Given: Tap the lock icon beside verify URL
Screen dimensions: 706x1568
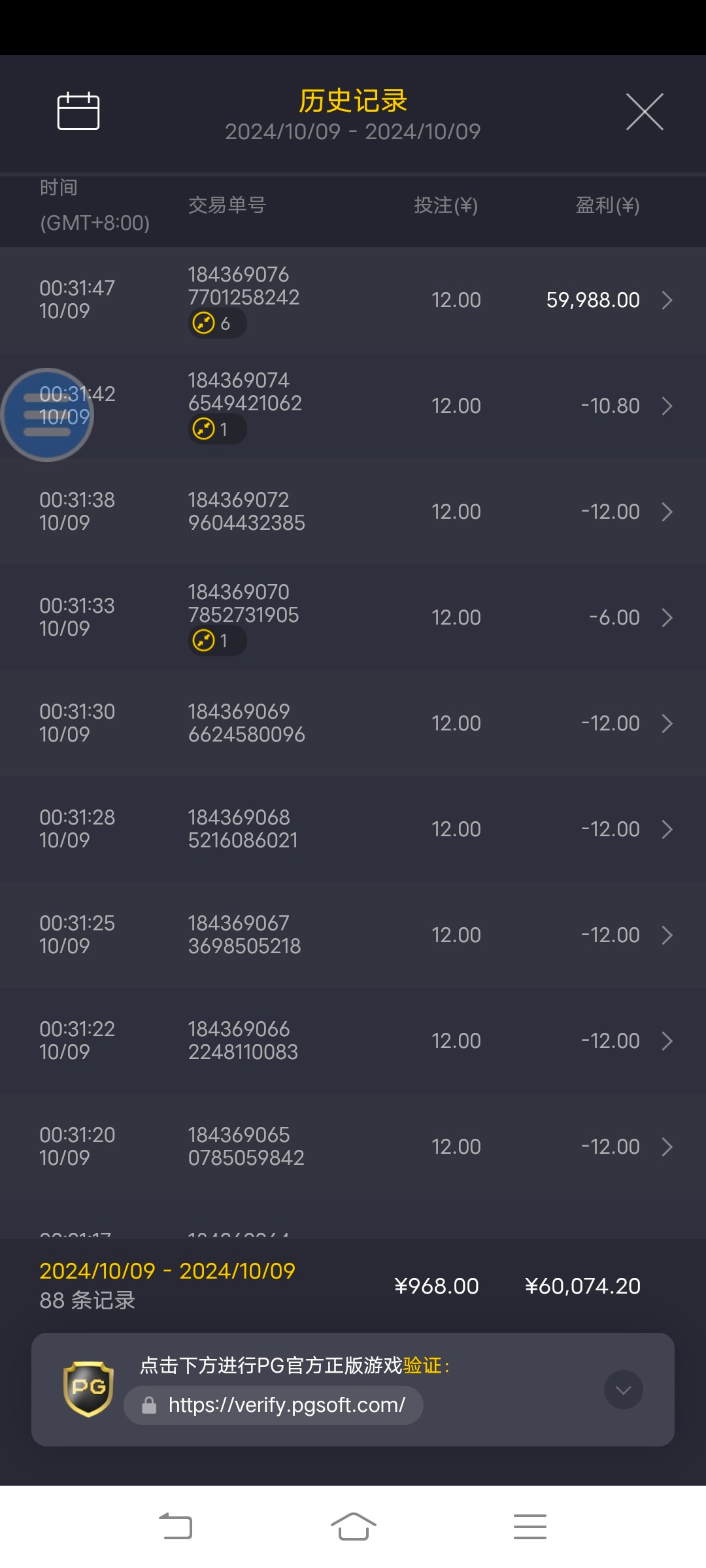Looking at the screenshot, I should pos(149,1405).
